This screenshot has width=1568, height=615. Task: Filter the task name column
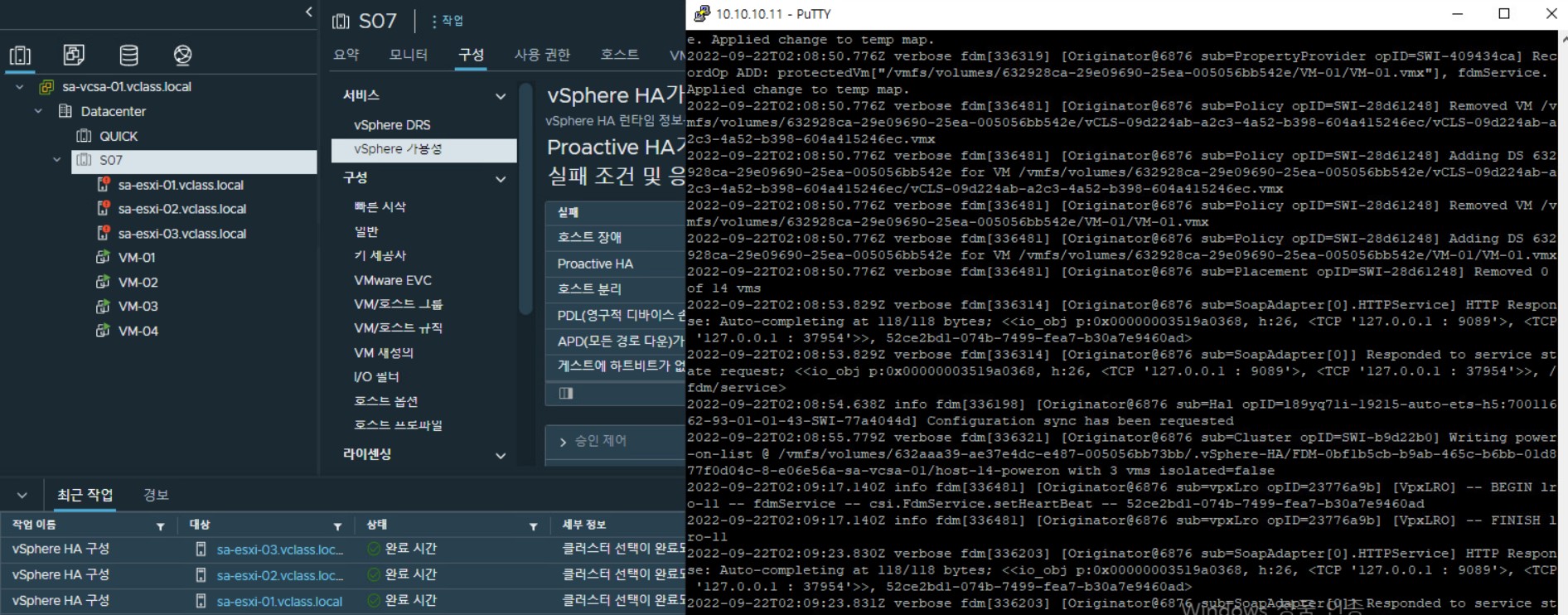pos(161,526)
